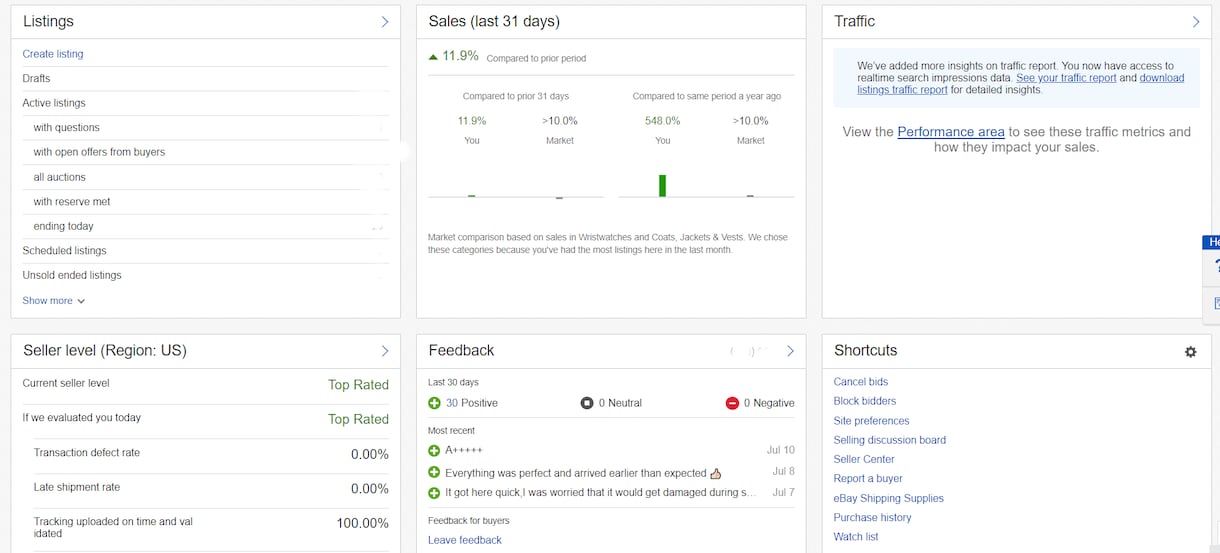Open Traffic panel arrow chevron

click(1196, 21)
